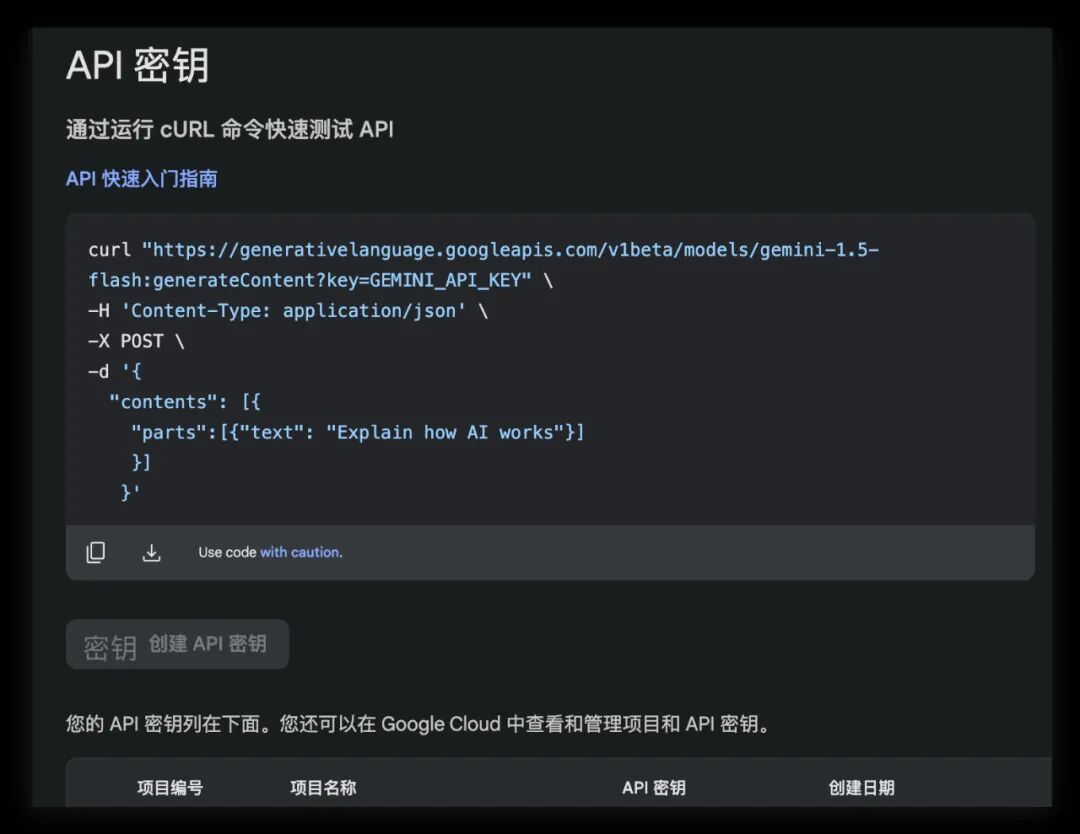Image resolution: width=1080 pixels, height=834 pixels.
Task: Click the 密钥 key icon on the button
Action: coord(110,647)
